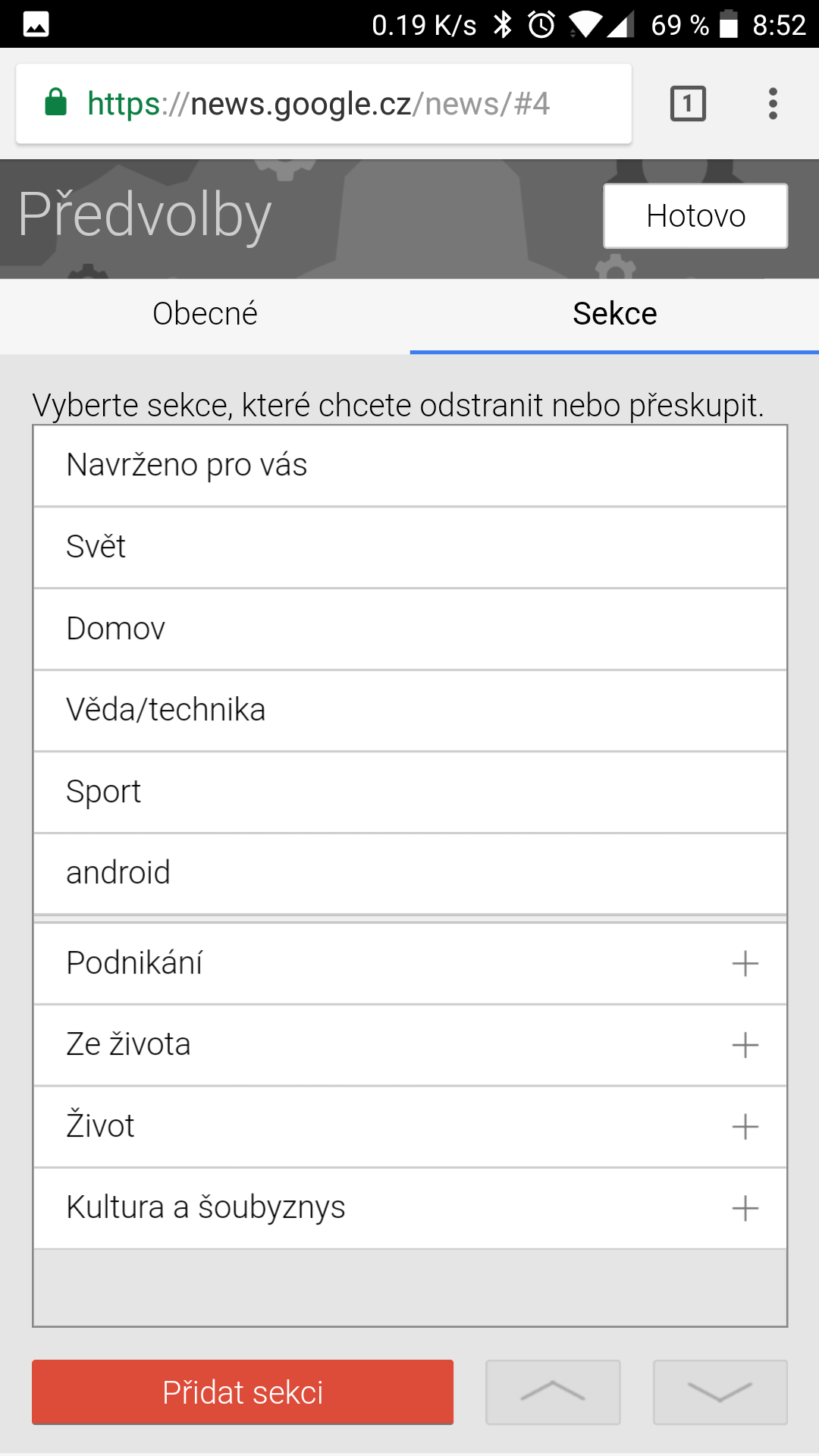
Task: Select the Svět section row
Action: click(x=409, y=548)
